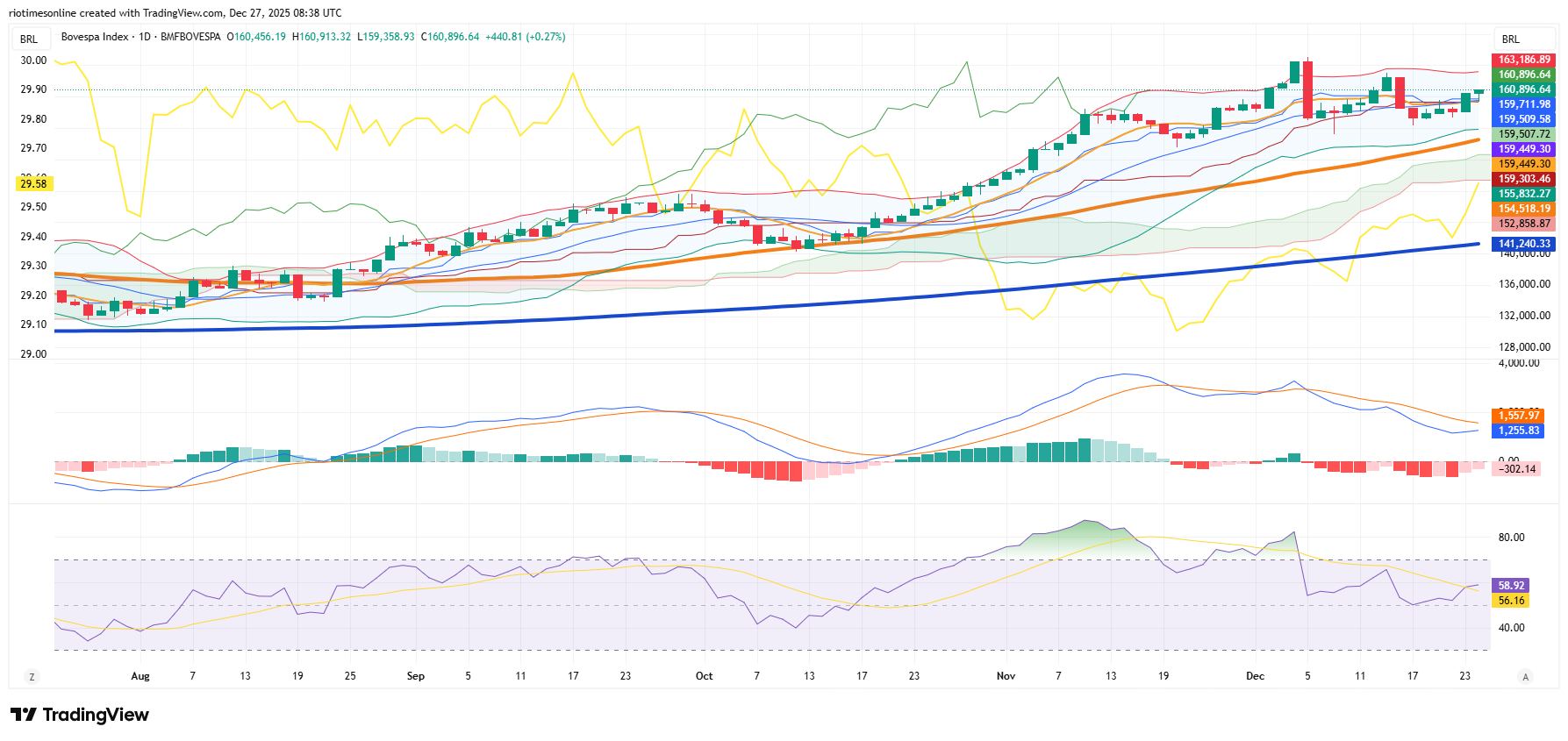Click the 29.10 left-axis tick

pyautogui.click(x=33, y=324)
